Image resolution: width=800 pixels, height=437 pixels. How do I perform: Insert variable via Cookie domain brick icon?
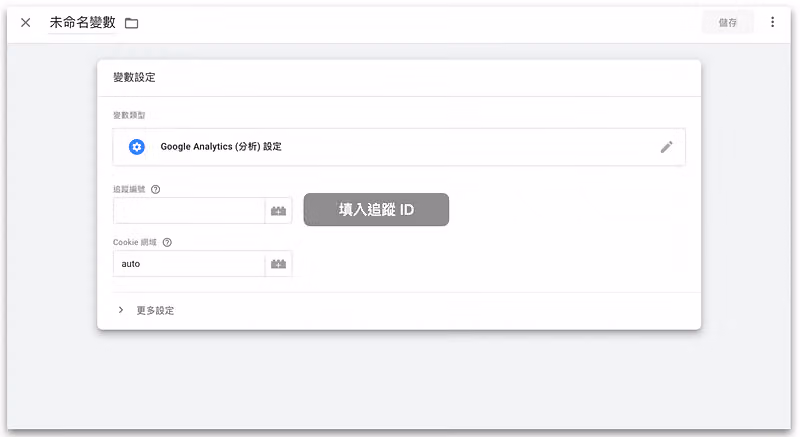[278, 264]
